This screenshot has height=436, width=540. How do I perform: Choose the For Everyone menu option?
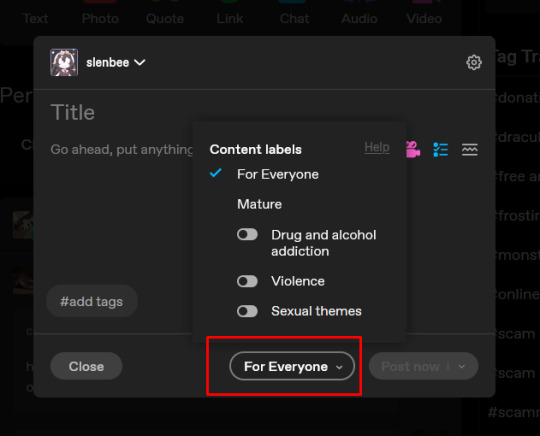(278, 174)
